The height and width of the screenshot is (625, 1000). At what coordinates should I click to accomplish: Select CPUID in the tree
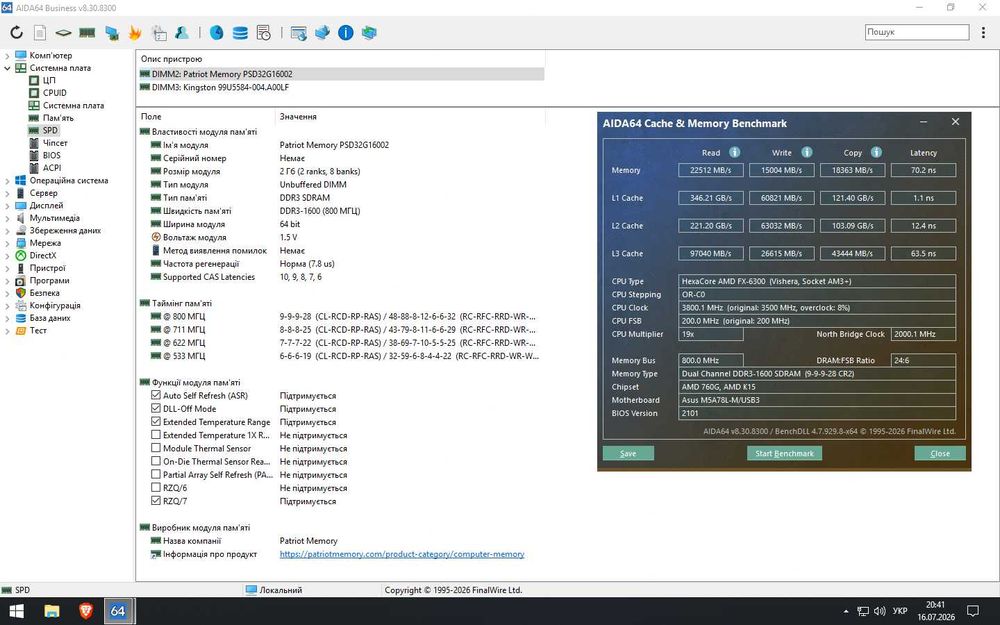click(x=54, y=93)
